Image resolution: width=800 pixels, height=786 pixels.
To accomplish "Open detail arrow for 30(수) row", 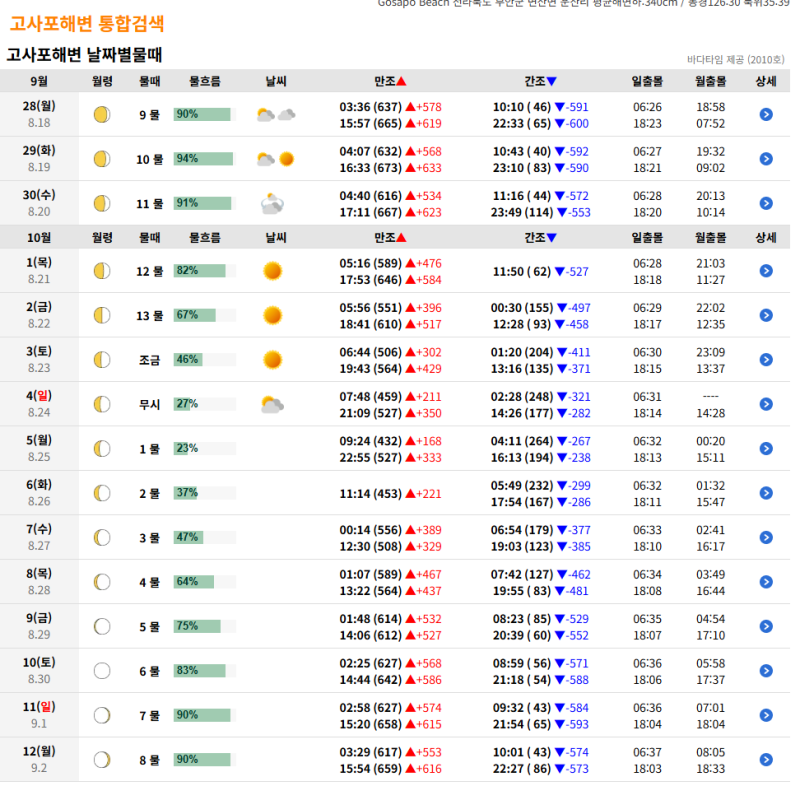I will pos(766,203).
